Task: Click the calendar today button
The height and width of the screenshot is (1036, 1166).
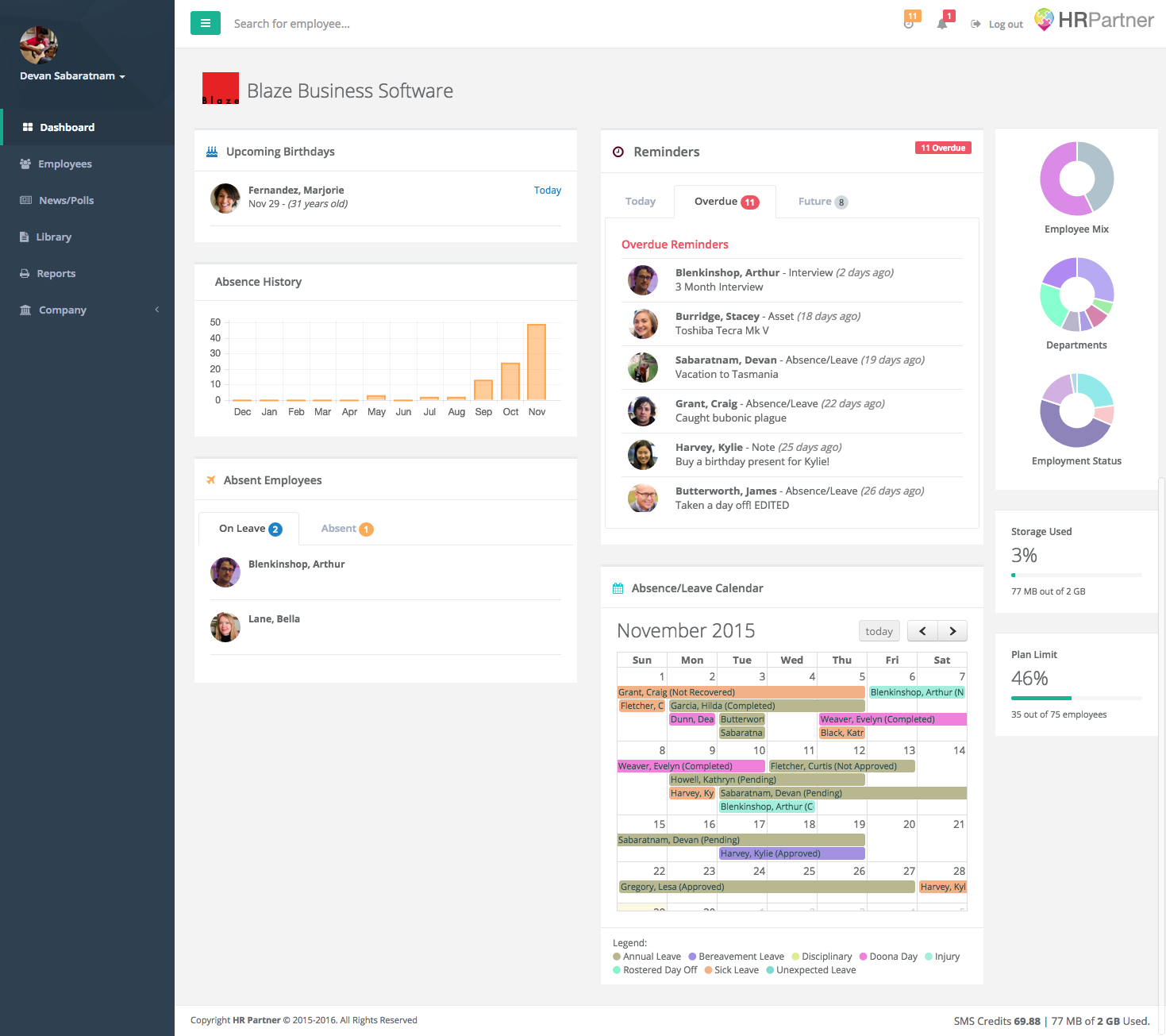Action: [879, 630]
